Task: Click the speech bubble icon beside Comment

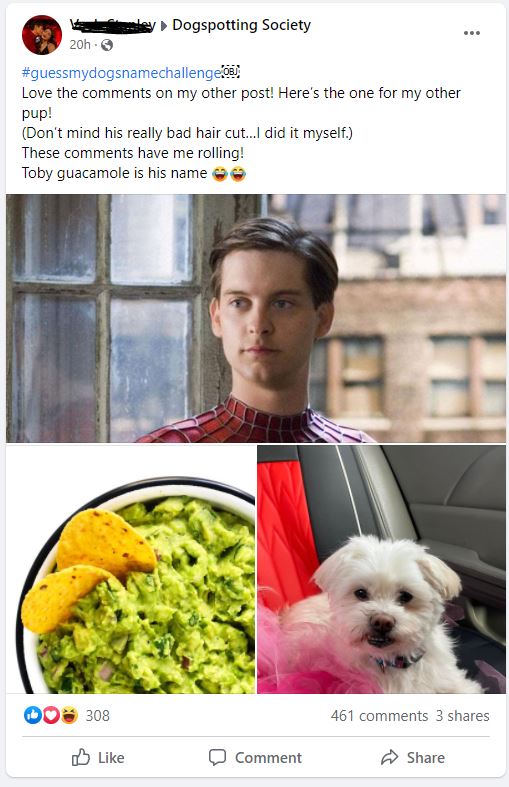Action: [x=217, y=757]
